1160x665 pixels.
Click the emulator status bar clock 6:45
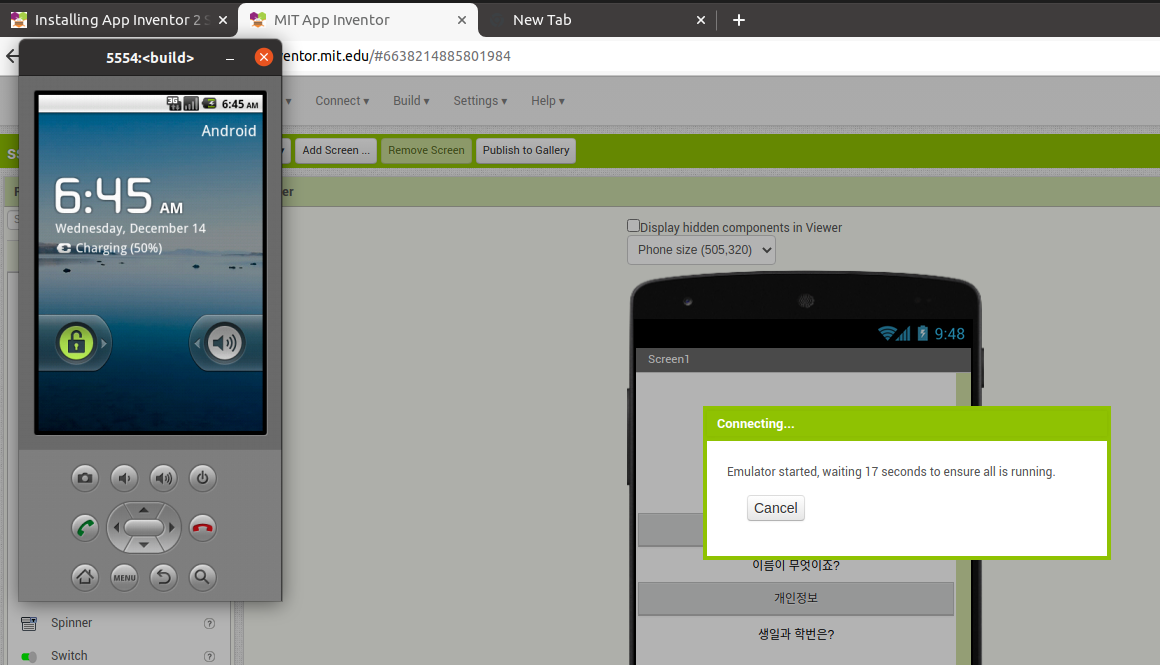tap(240, 104)
